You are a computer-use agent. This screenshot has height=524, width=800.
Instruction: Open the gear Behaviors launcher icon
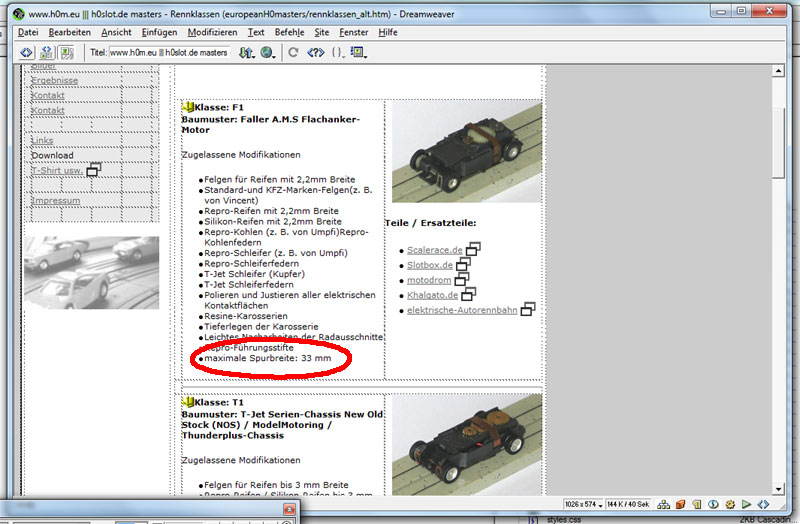[730, 504]
